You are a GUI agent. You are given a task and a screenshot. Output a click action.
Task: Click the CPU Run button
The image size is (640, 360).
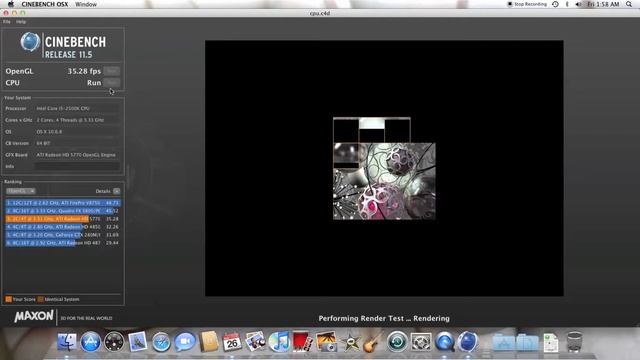pos(111,82)
